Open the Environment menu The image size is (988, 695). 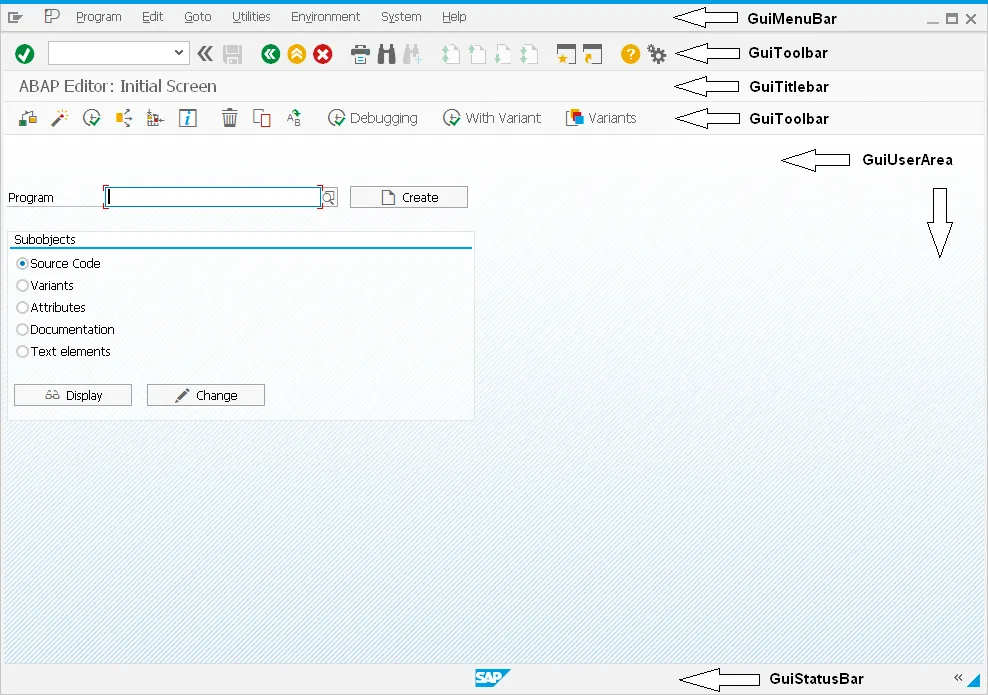point(325,17)
